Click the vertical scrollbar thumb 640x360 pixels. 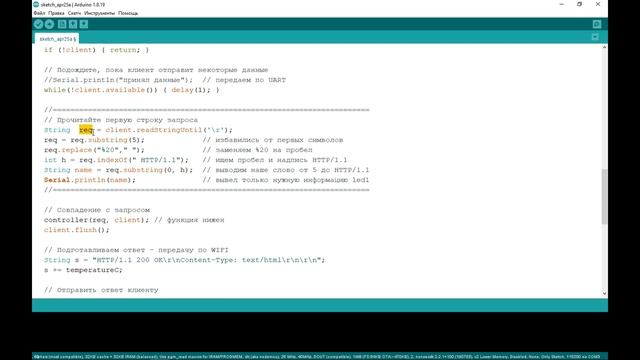coord(604,197)
